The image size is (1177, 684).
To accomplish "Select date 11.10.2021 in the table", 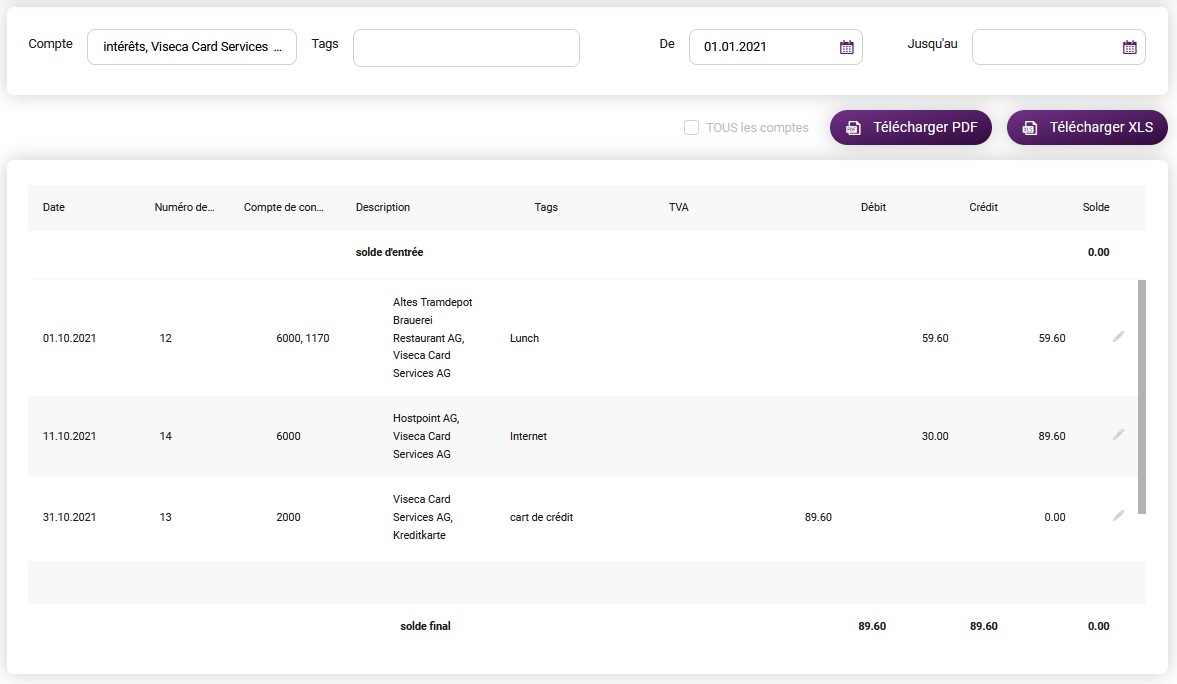I will tap(70, 436).
